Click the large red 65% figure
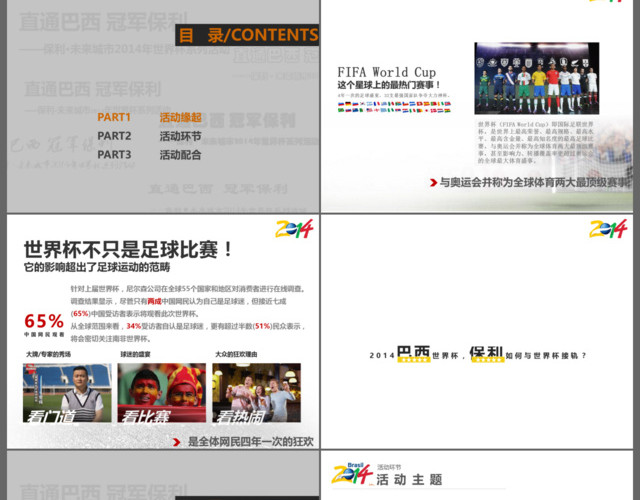 coord(44,321)
